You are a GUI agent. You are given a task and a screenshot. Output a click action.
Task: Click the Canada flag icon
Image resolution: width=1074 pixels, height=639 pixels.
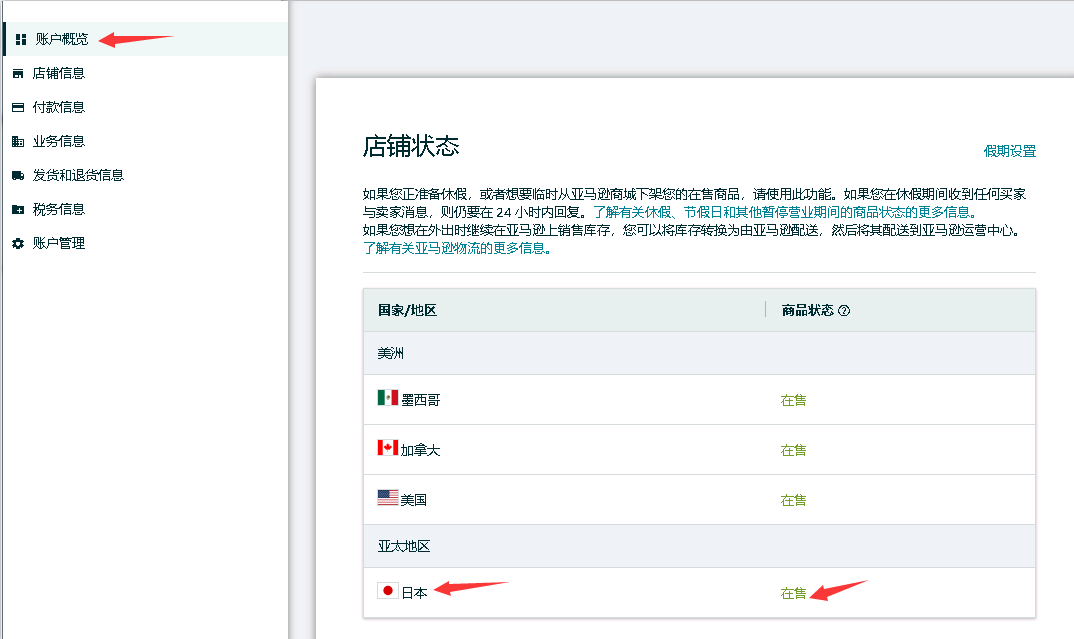pyautogui.click(x=389, y=449)
